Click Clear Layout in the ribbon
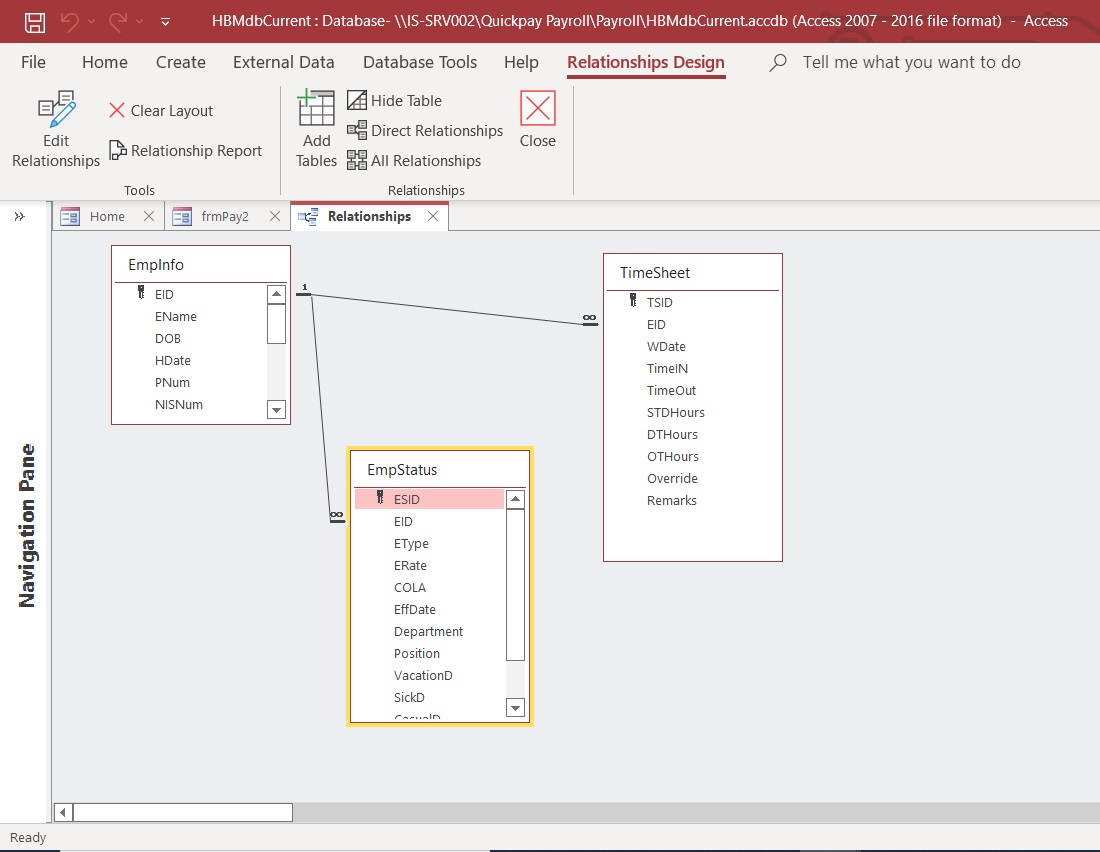This screenshot has height=852, width=1100. (x=161, y=111)
